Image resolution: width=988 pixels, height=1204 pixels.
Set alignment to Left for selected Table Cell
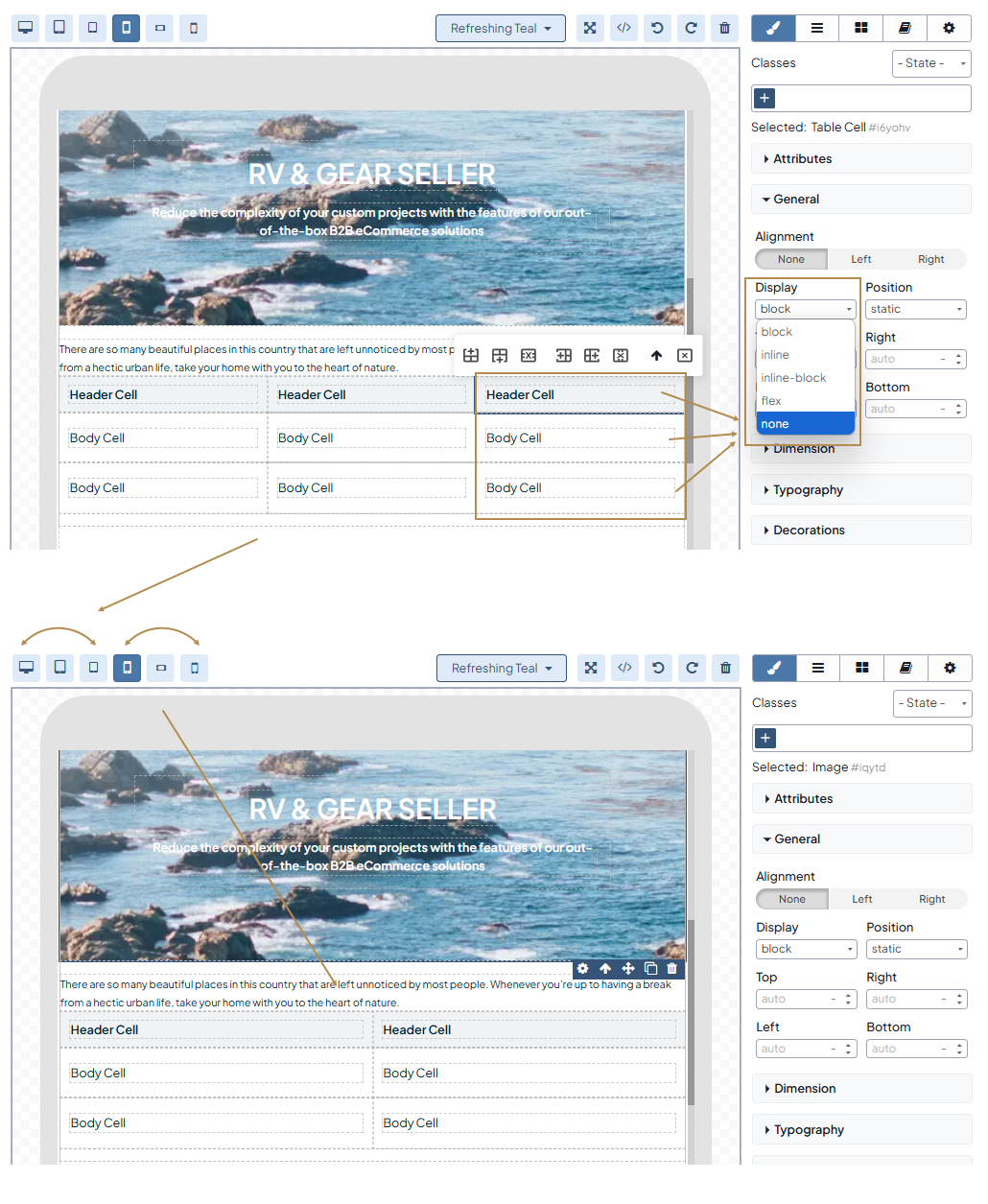(860, 259)
